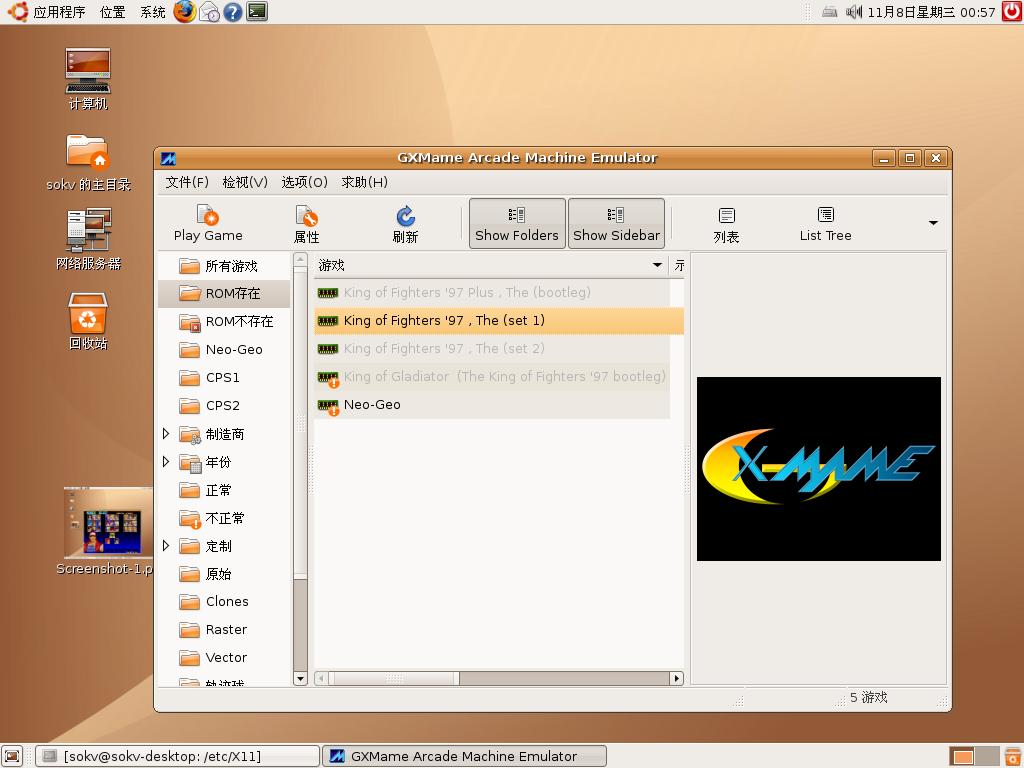Switch to terminal taskbar window /etc/X11
Viewport: 1024px width, 768px height.
177,756
